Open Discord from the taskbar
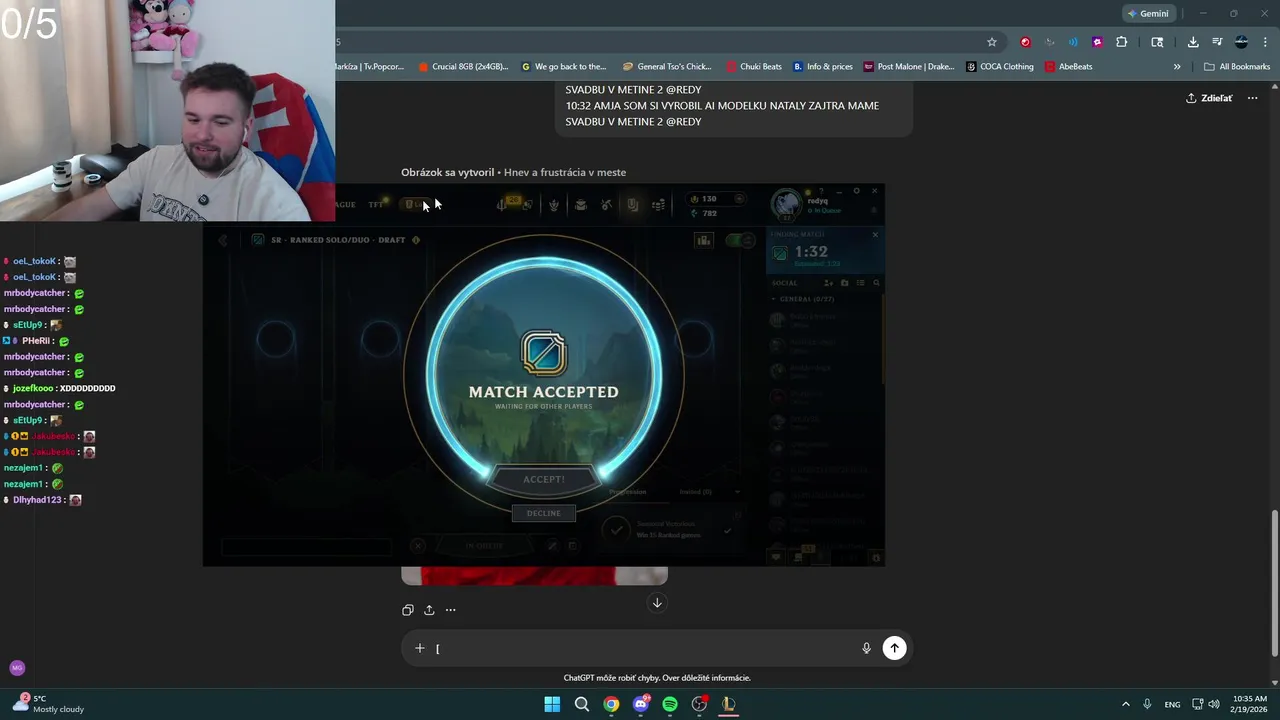1280x720 pixels. pyautogui.click(x=641, y=704)
